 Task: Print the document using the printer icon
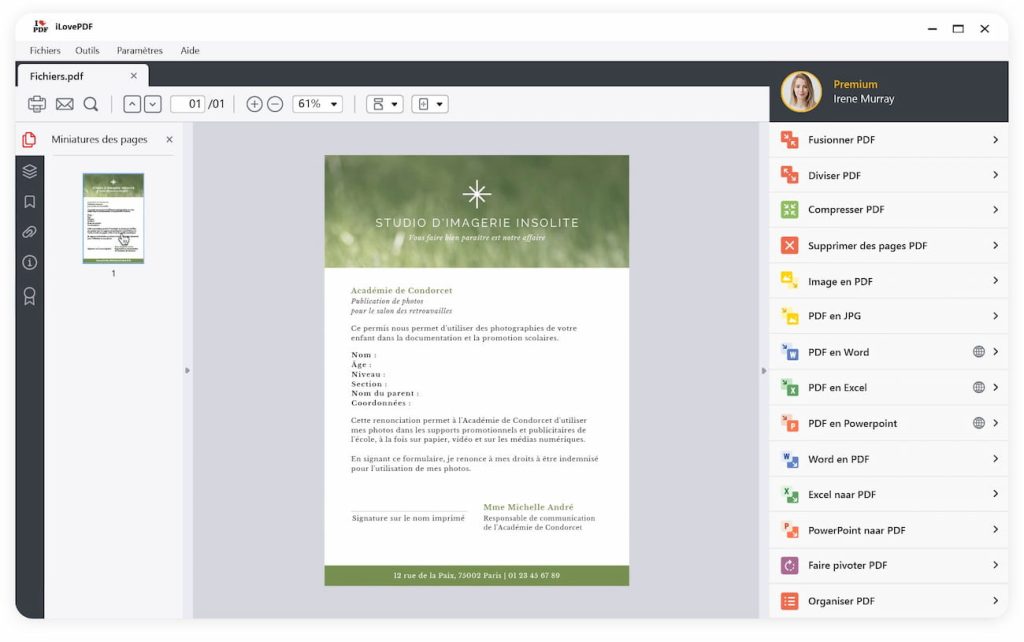37,104
